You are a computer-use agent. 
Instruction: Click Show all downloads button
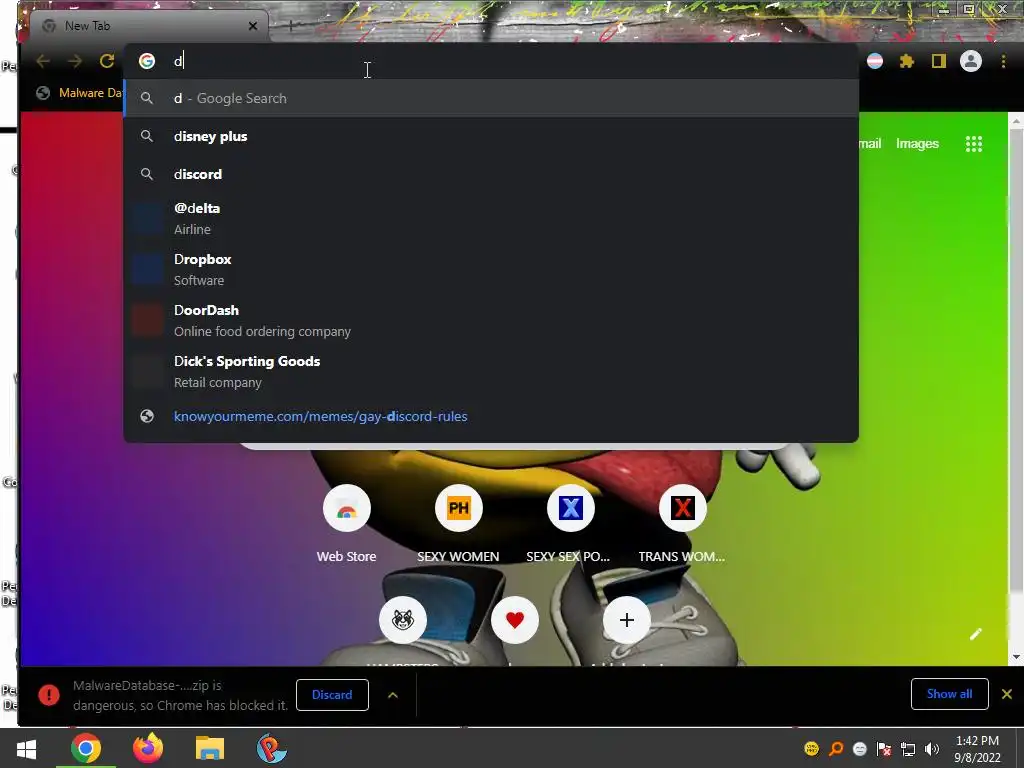(x=949, y=694)
